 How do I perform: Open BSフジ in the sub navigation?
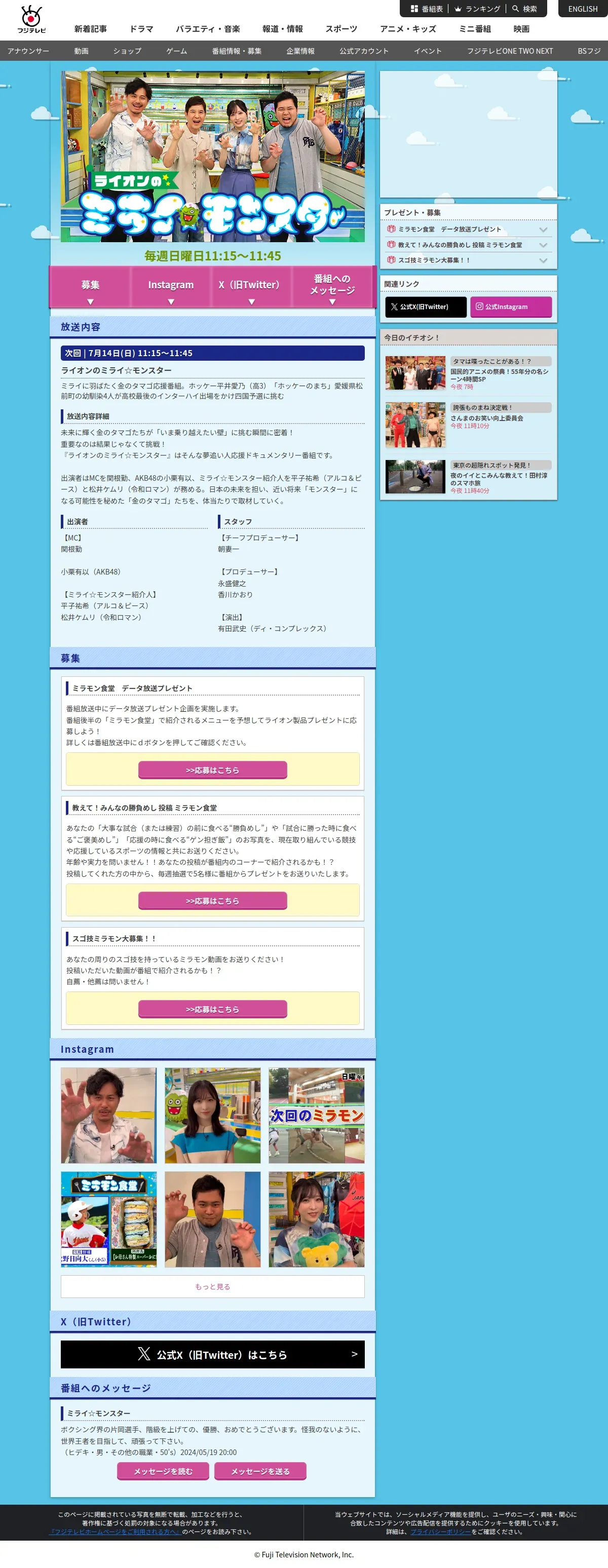(x=589, y=51)
